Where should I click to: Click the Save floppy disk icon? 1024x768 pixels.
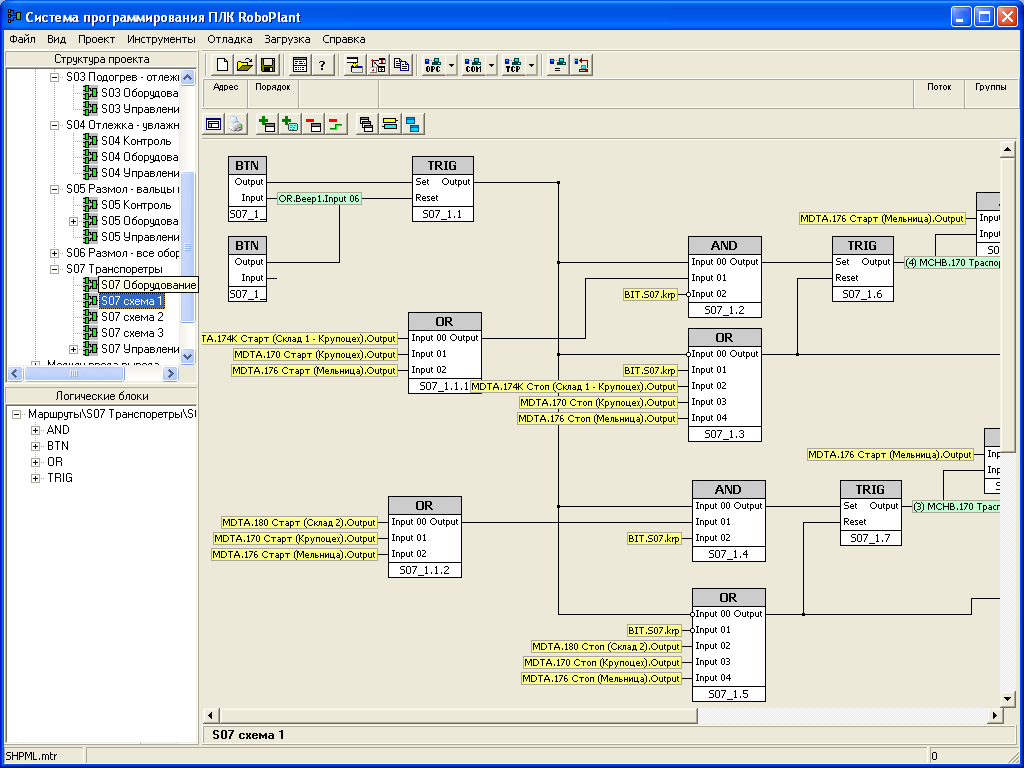[x=268, y=65]
